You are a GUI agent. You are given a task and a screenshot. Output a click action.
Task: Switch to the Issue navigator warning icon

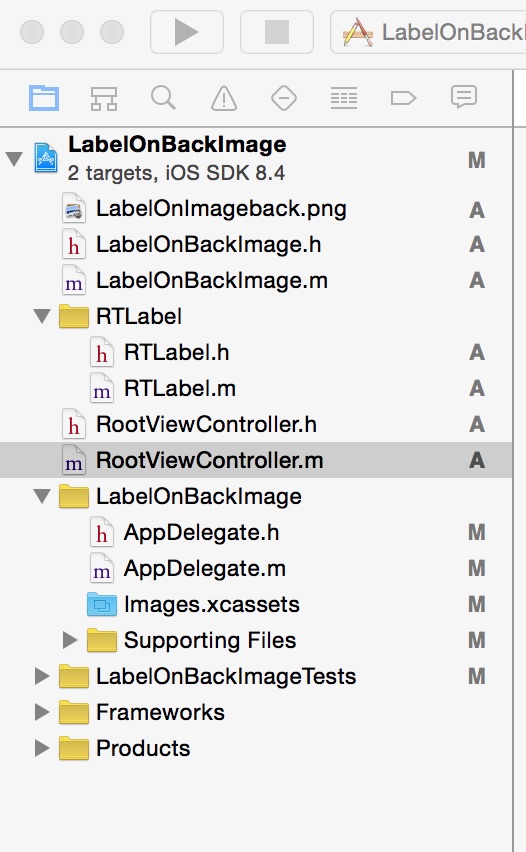point(224,99)
